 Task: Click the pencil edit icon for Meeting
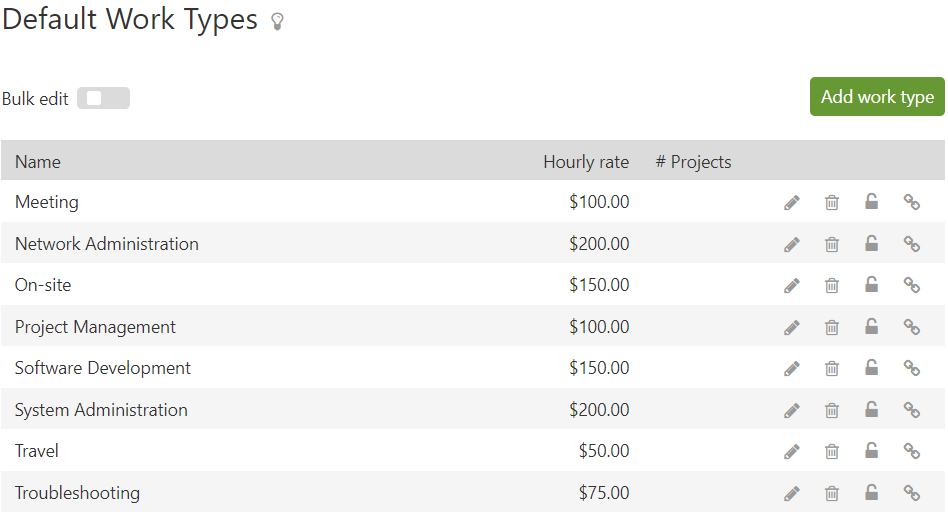click(x=792, y=203)
